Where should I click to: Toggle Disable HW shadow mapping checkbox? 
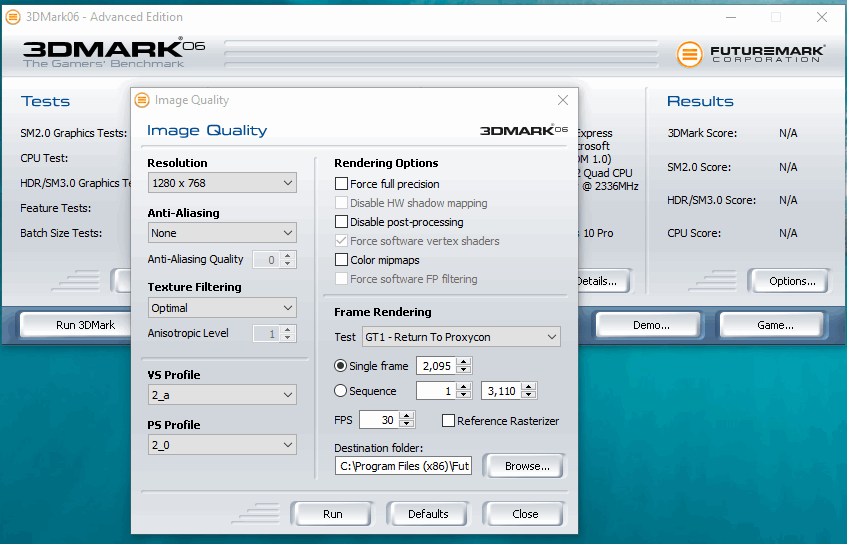coord(341,203)
